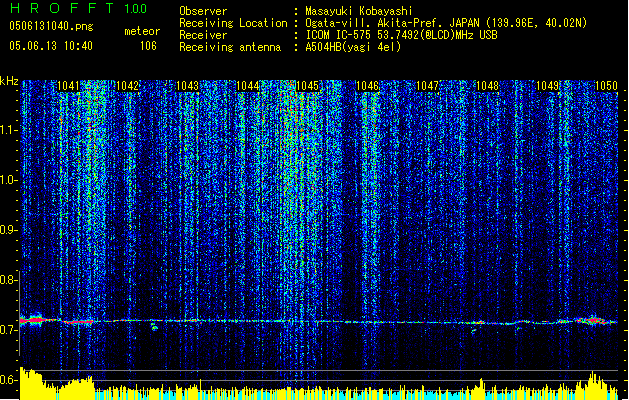
Task: Click the 0.8 kHz axis label
Action: [9, 280]
